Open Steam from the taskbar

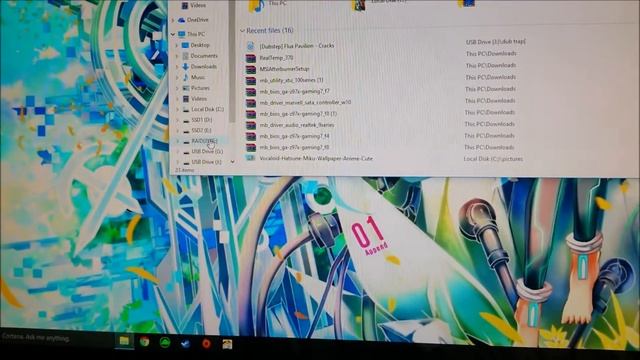pos(185,344)
